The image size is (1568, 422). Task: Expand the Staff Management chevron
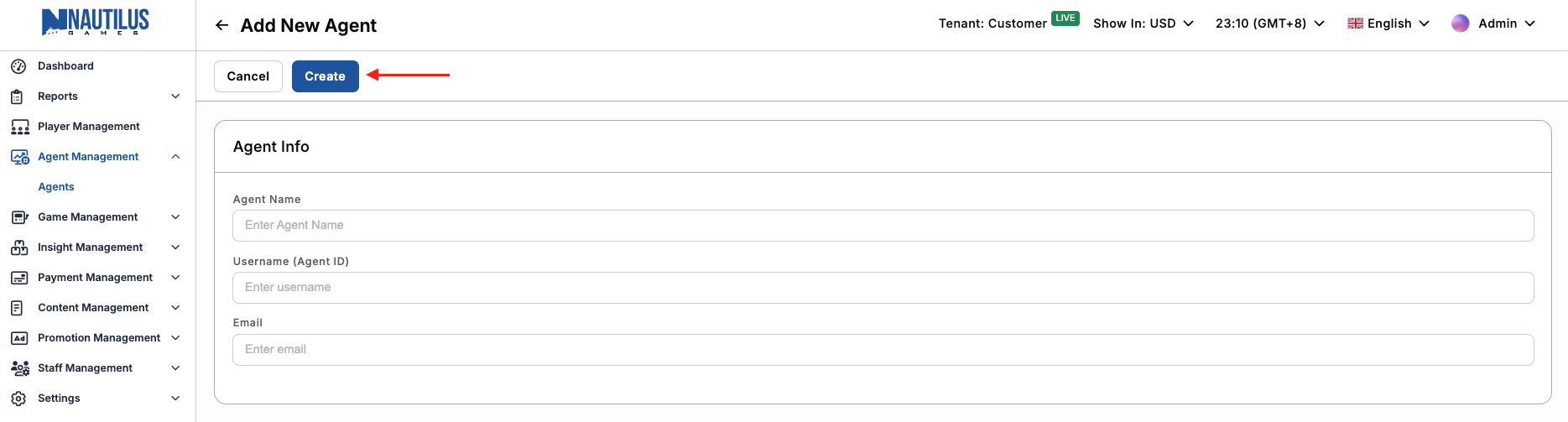[x=175, y=368]
